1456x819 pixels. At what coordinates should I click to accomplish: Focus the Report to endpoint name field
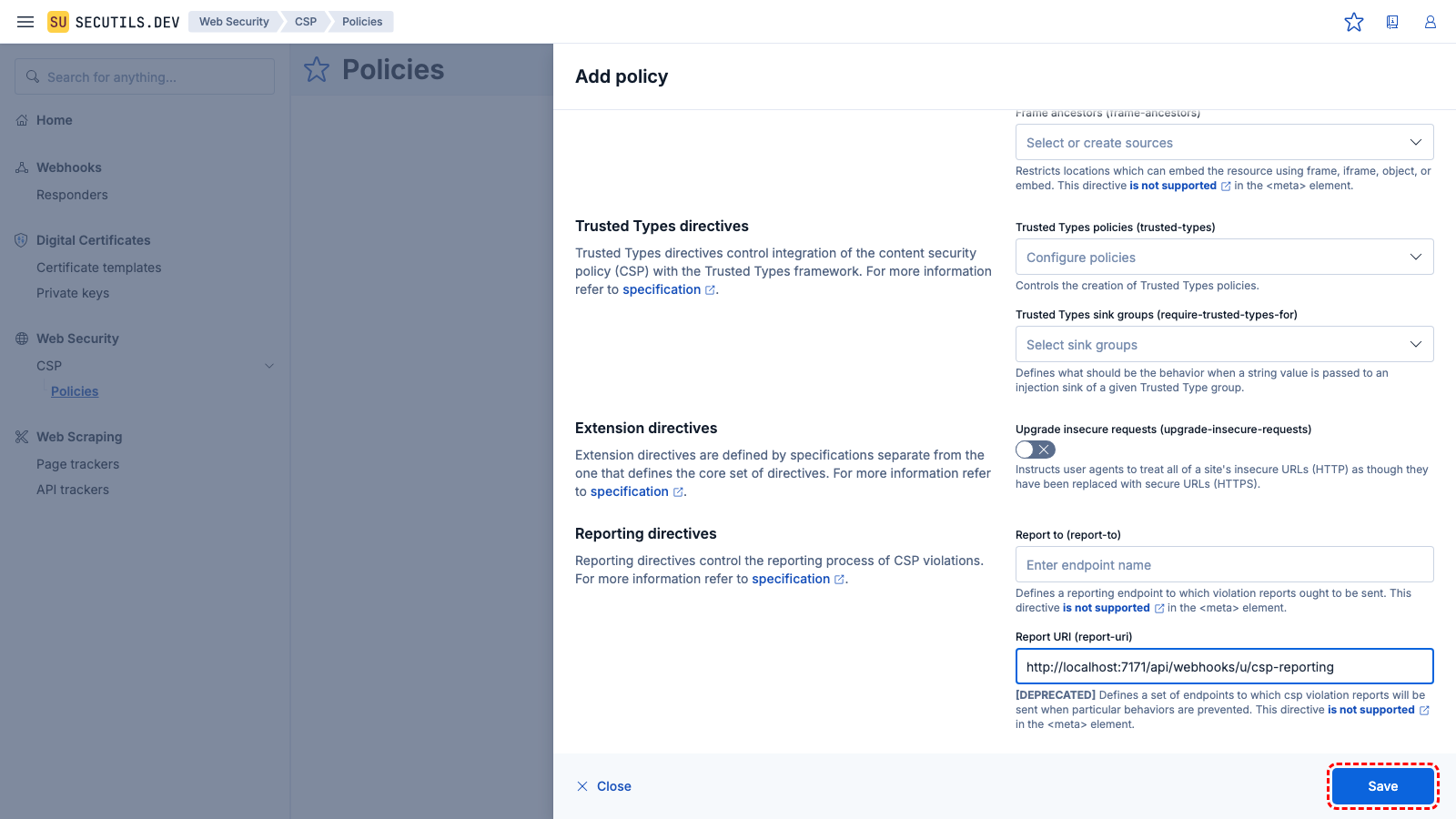coord(1224,565)
